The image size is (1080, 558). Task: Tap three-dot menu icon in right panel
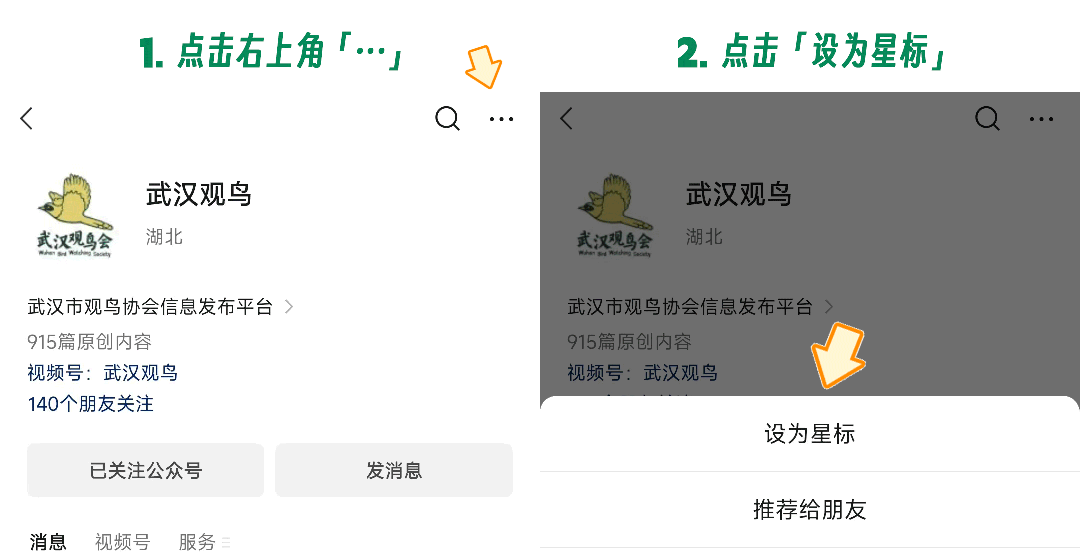(x=1041, y=119)
